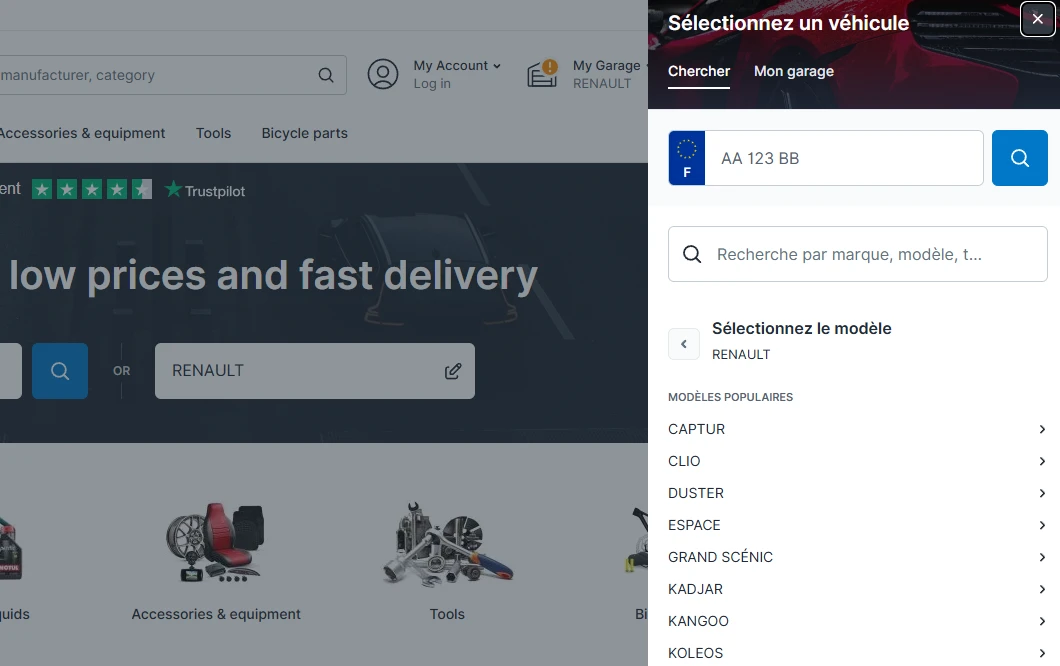Image resolution: width=1060 pixels, height=666 pixels.
Task: Select the CAPTUR model
Action: [x=857, y=429]
